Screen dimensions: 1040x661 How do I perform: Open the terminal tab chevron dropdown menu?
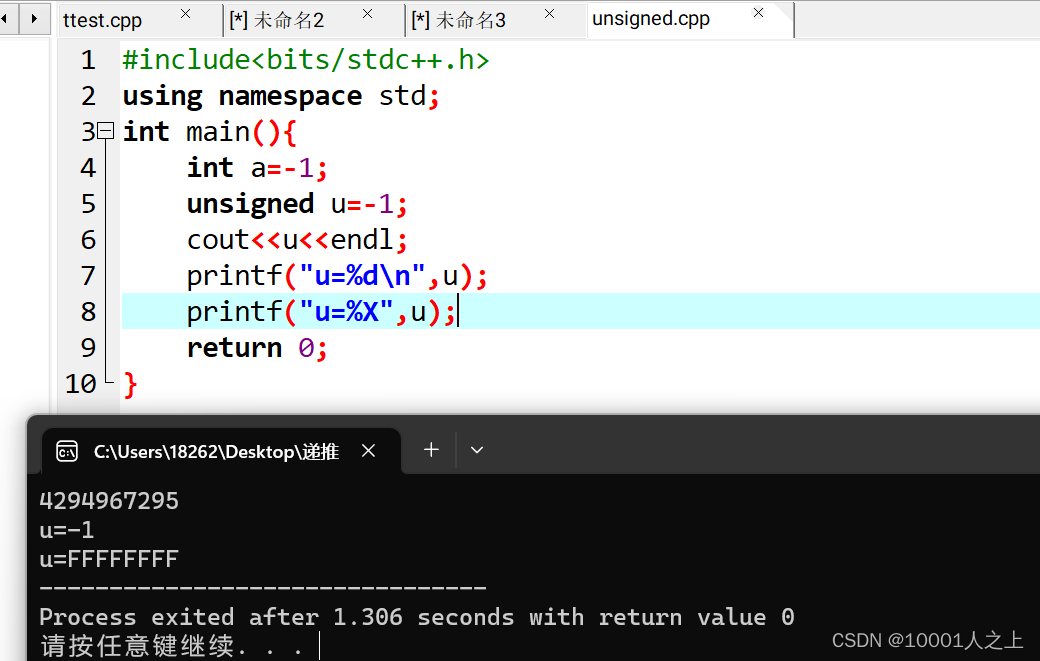(x=477, y=450)
